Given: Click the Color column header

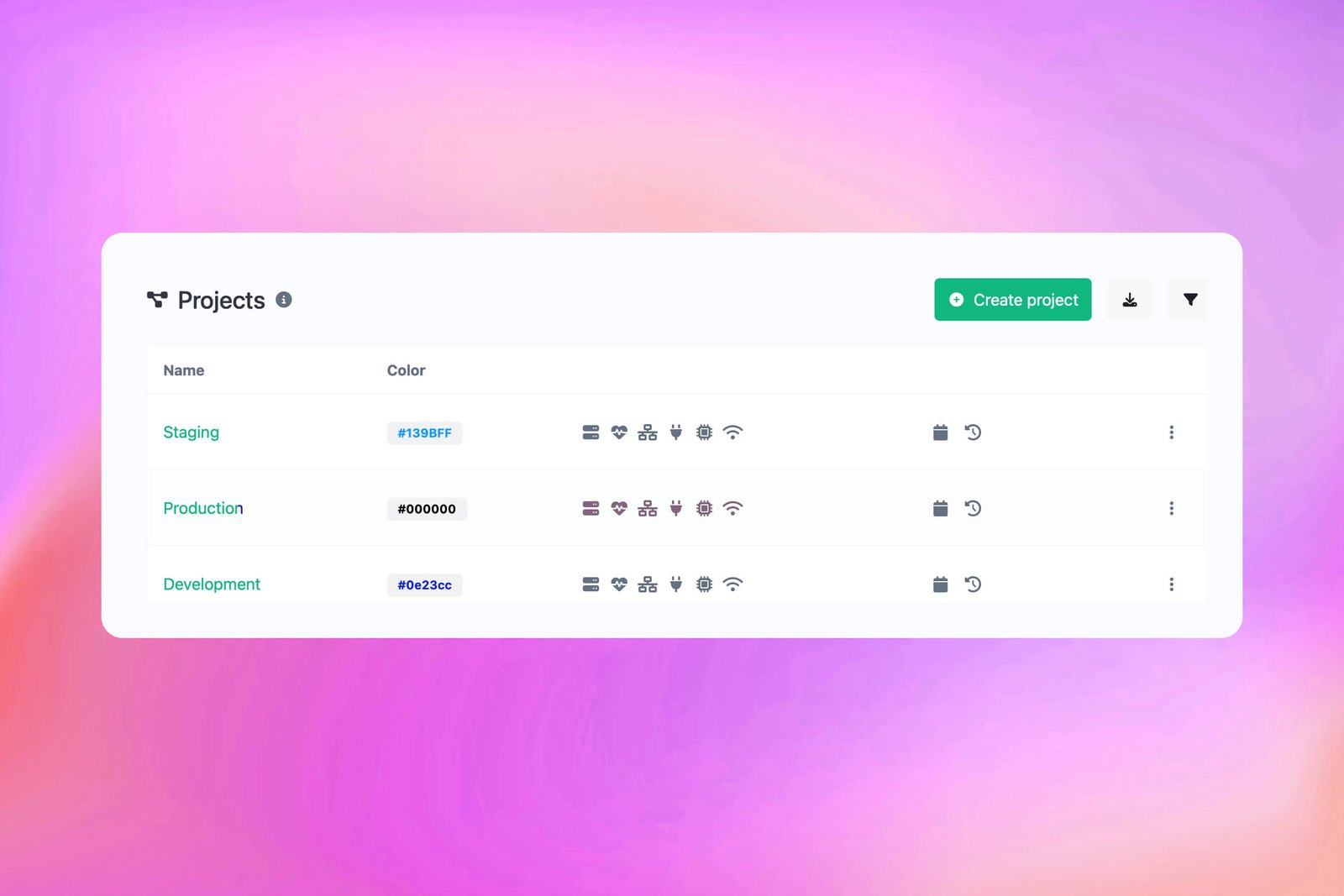Looking at the screenshot, I should coord(406,370).
